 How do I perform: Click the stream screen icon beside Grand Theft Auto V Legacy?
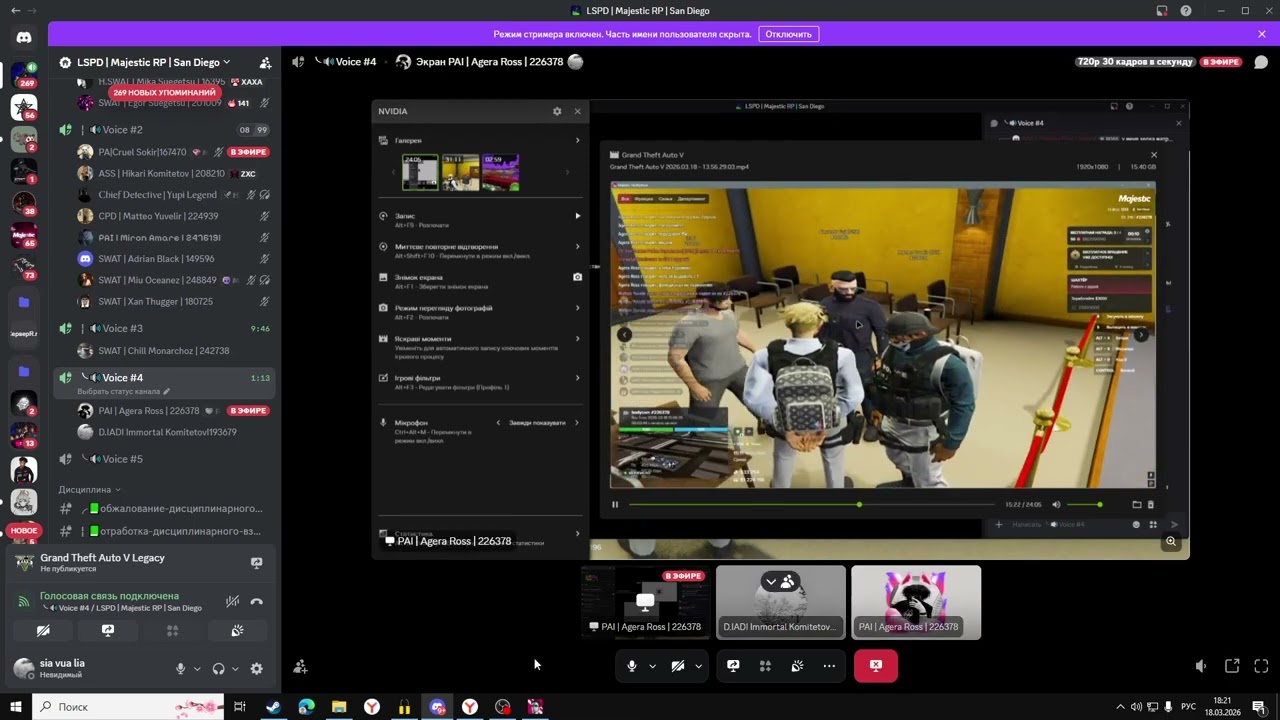point(256,563)
